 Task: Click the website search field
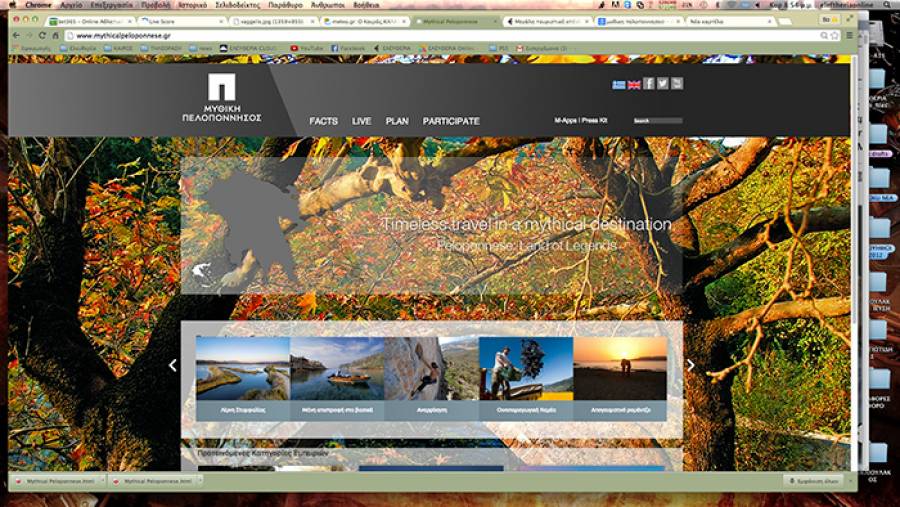pos(658,121)
